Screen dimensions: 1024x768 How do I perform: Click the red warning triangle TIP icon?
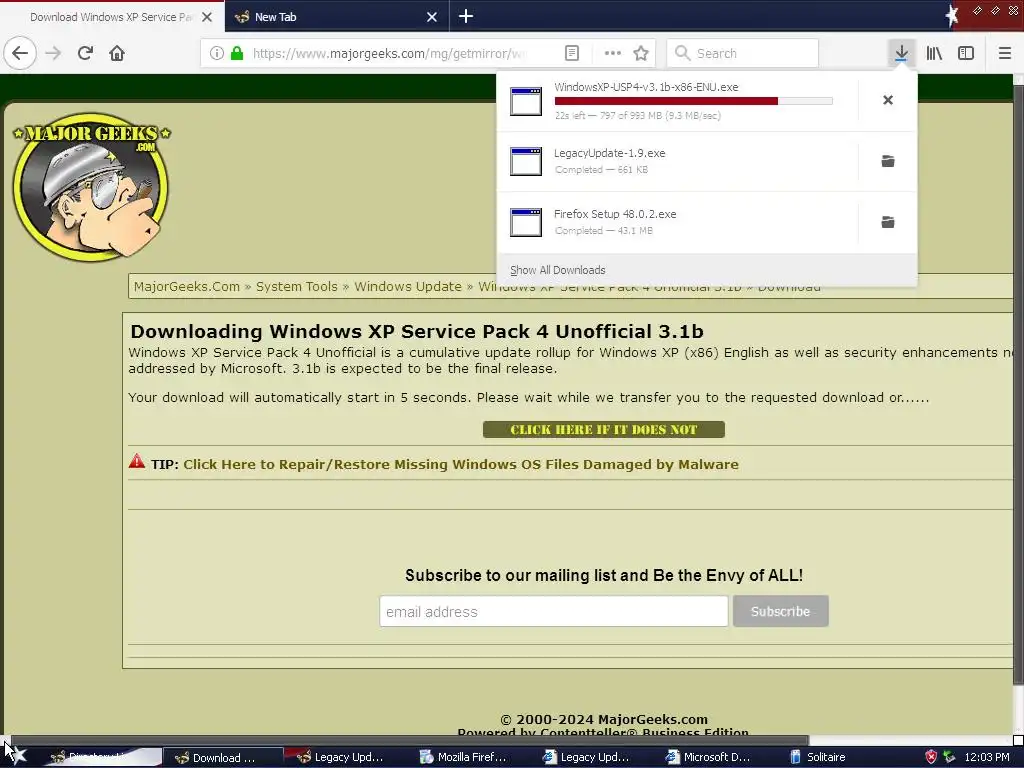click(136, 461)
